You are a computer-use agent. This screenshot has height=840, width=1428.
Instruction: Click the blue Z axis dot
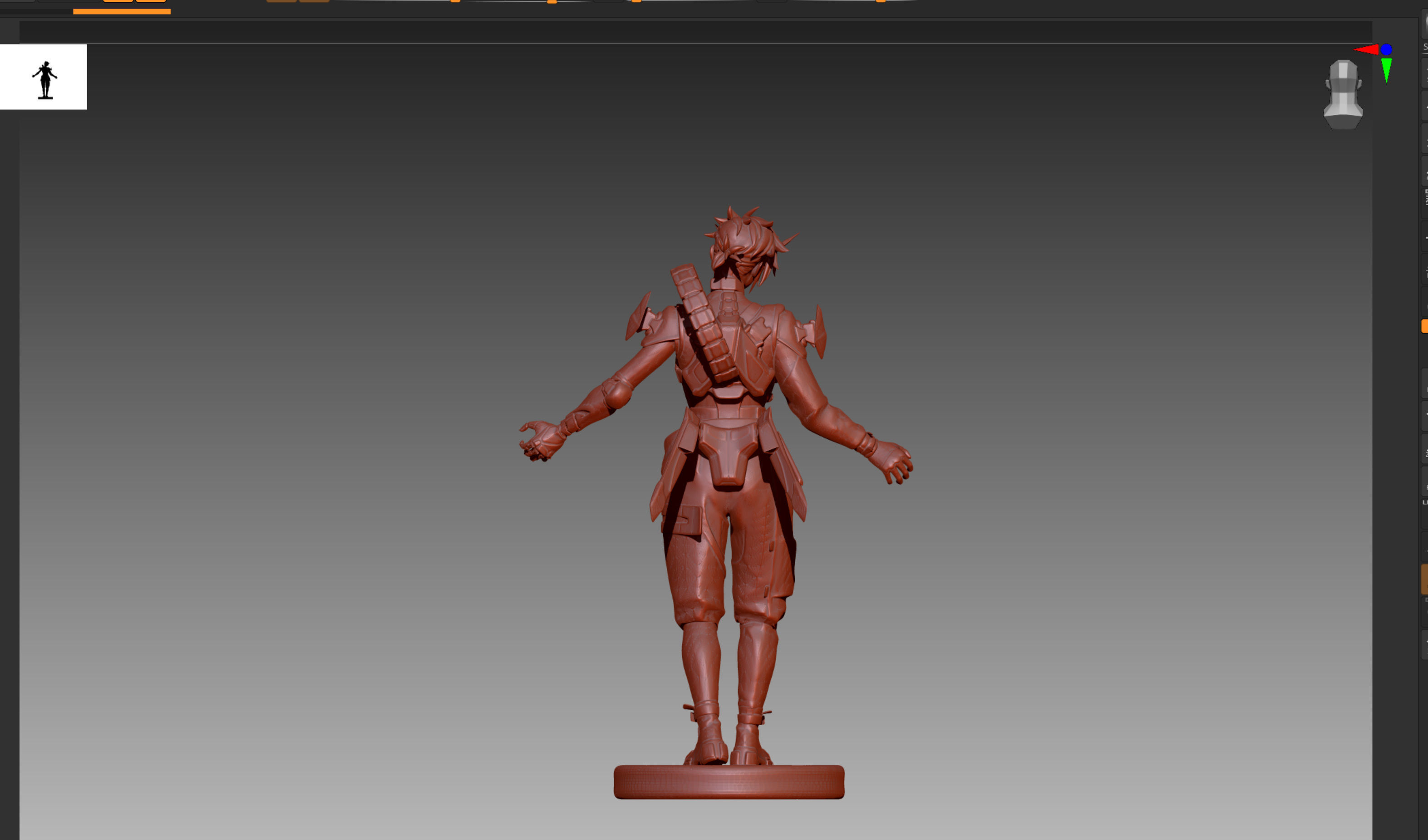pyautogui.click(x=1387, y=49)
